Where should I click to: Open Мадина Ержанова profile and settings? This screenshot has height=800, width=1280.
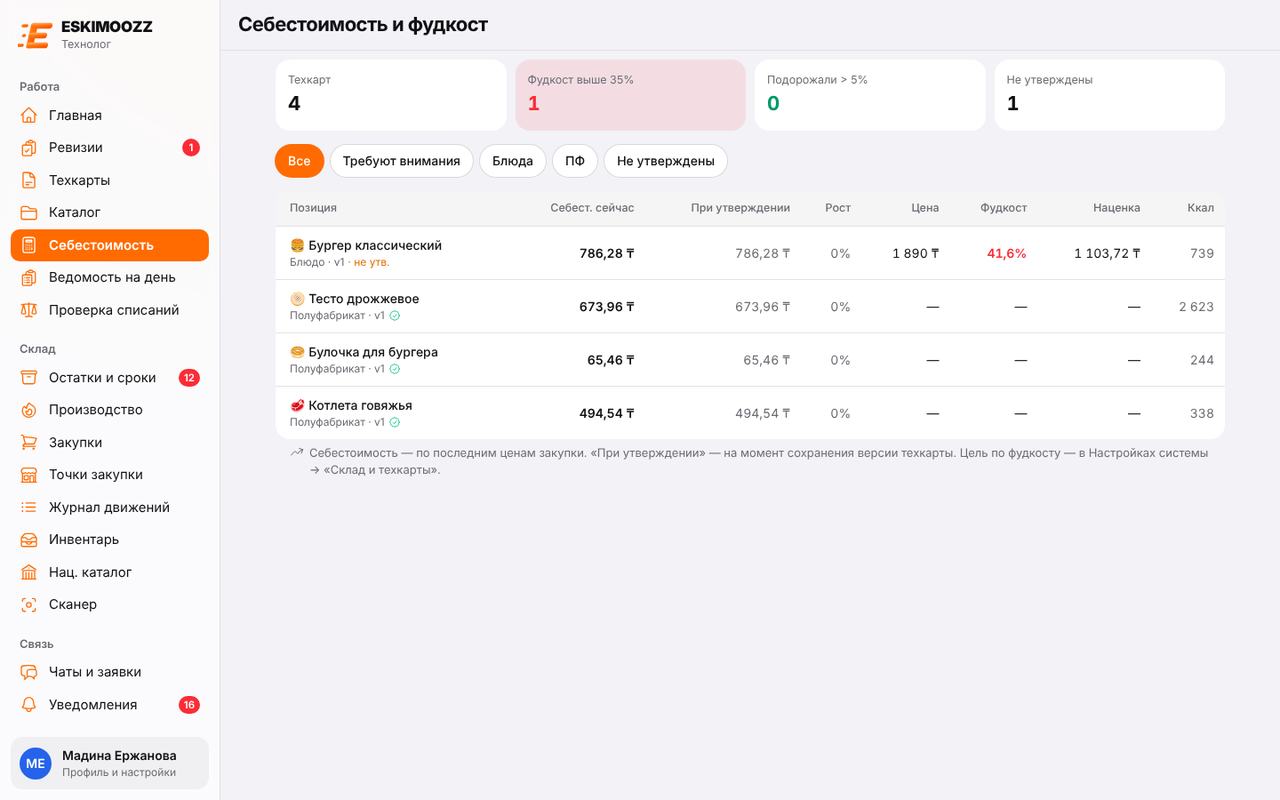pyautogui.click(x=110, y=763)
